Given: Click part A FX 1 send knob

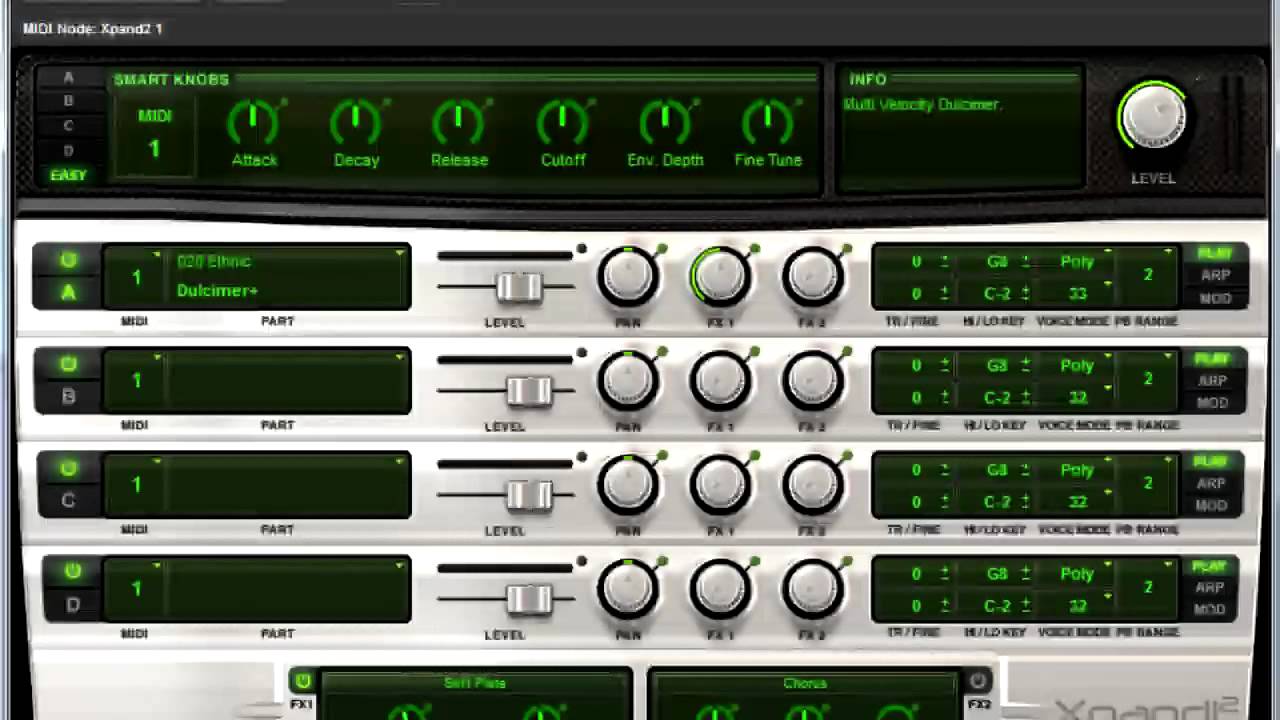Looking at the screenshot, I should [720, 276].
